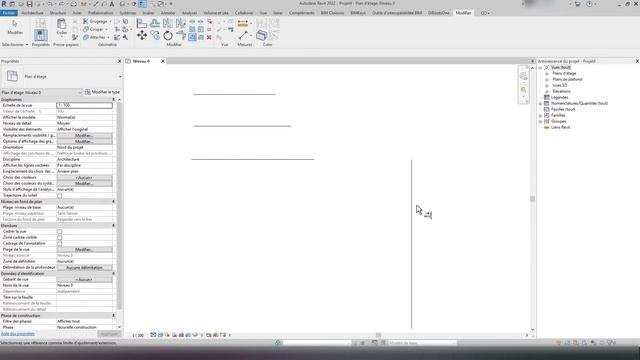Click the red Delete X icon
Viewport: 640px width, 360px height.
click(209, 37)
